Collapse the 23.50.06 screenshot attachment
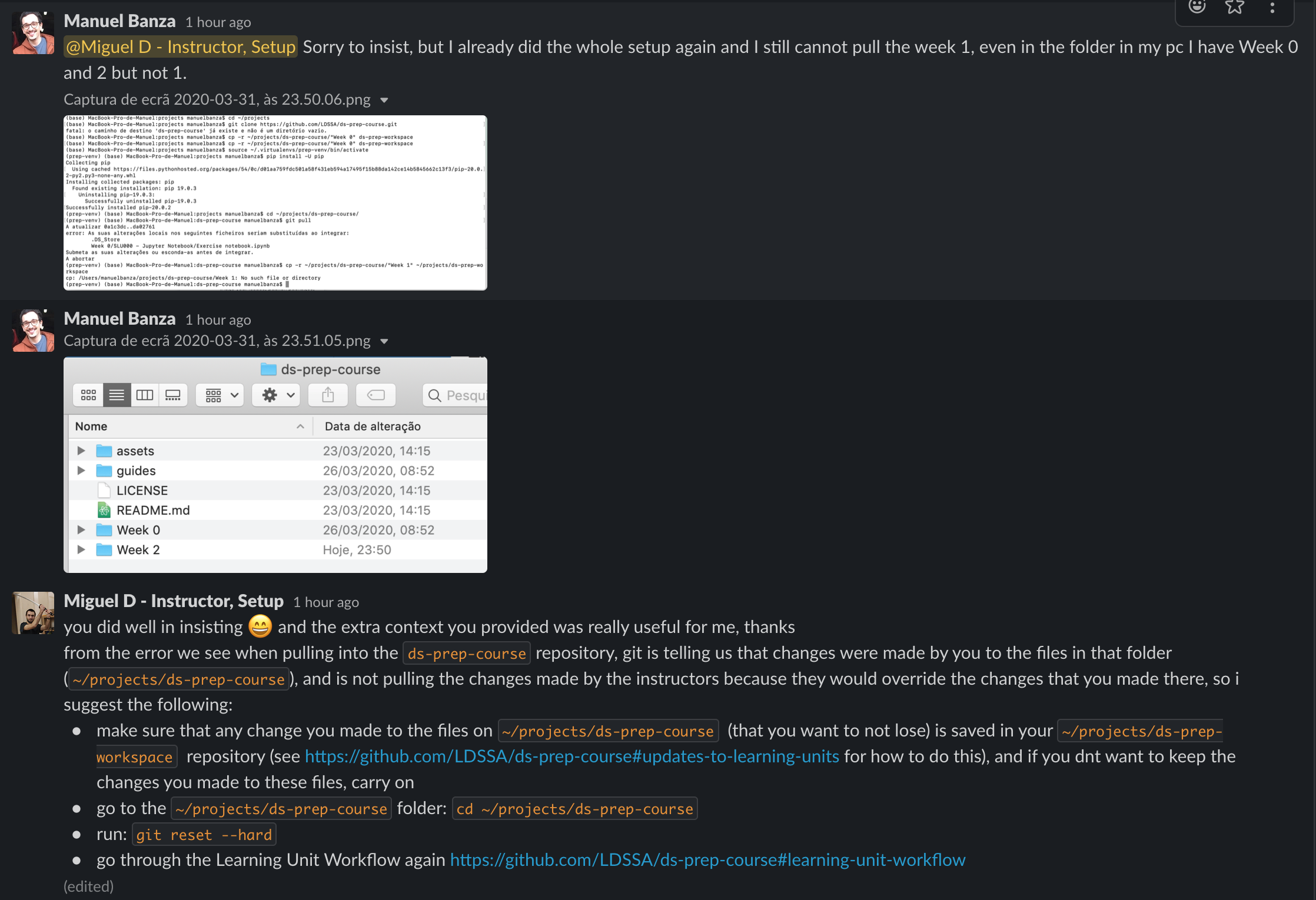The image size is (1316, 900). tap(384, 100)
